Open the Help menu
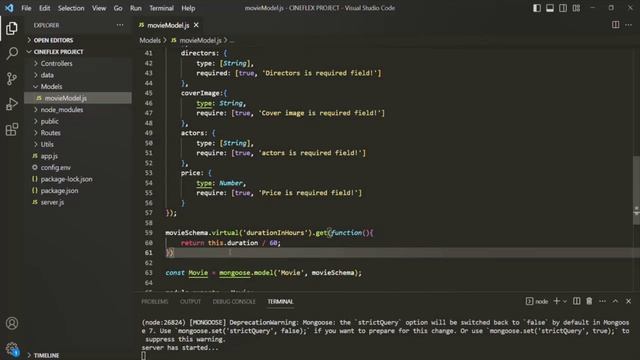This screenshot has width=640, height=360. point(188,8)
